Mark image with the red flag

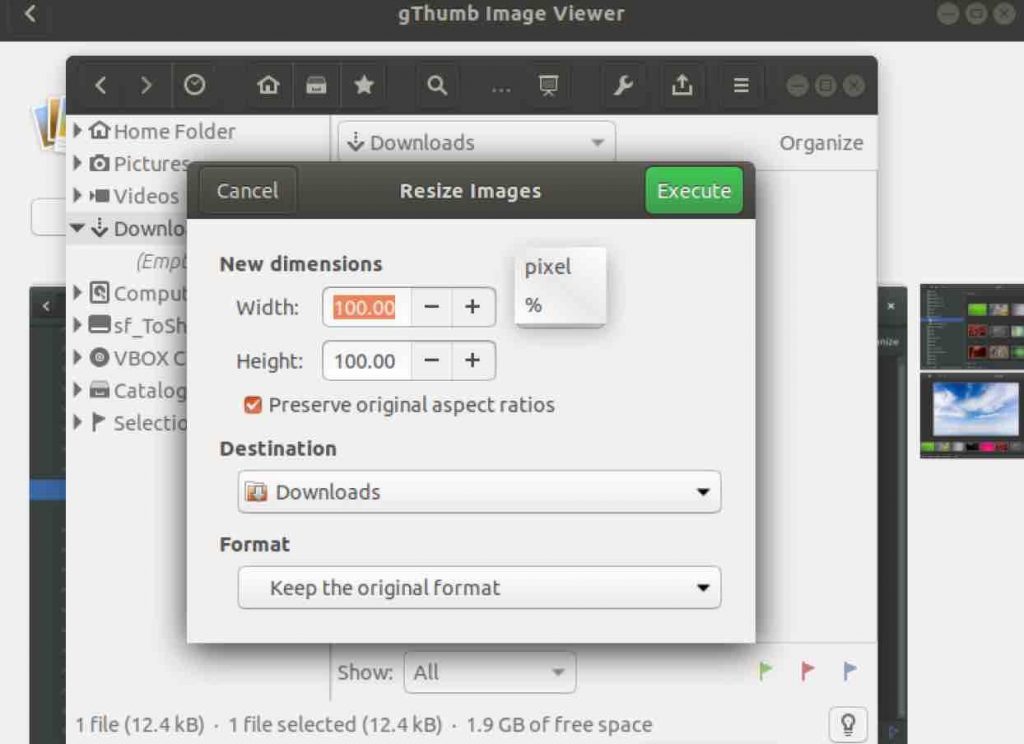(x=807, y=672)
